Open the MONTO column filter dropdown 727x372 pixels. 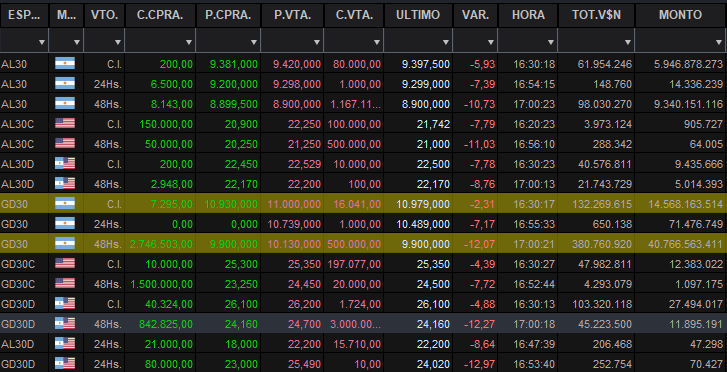(720, 42)
